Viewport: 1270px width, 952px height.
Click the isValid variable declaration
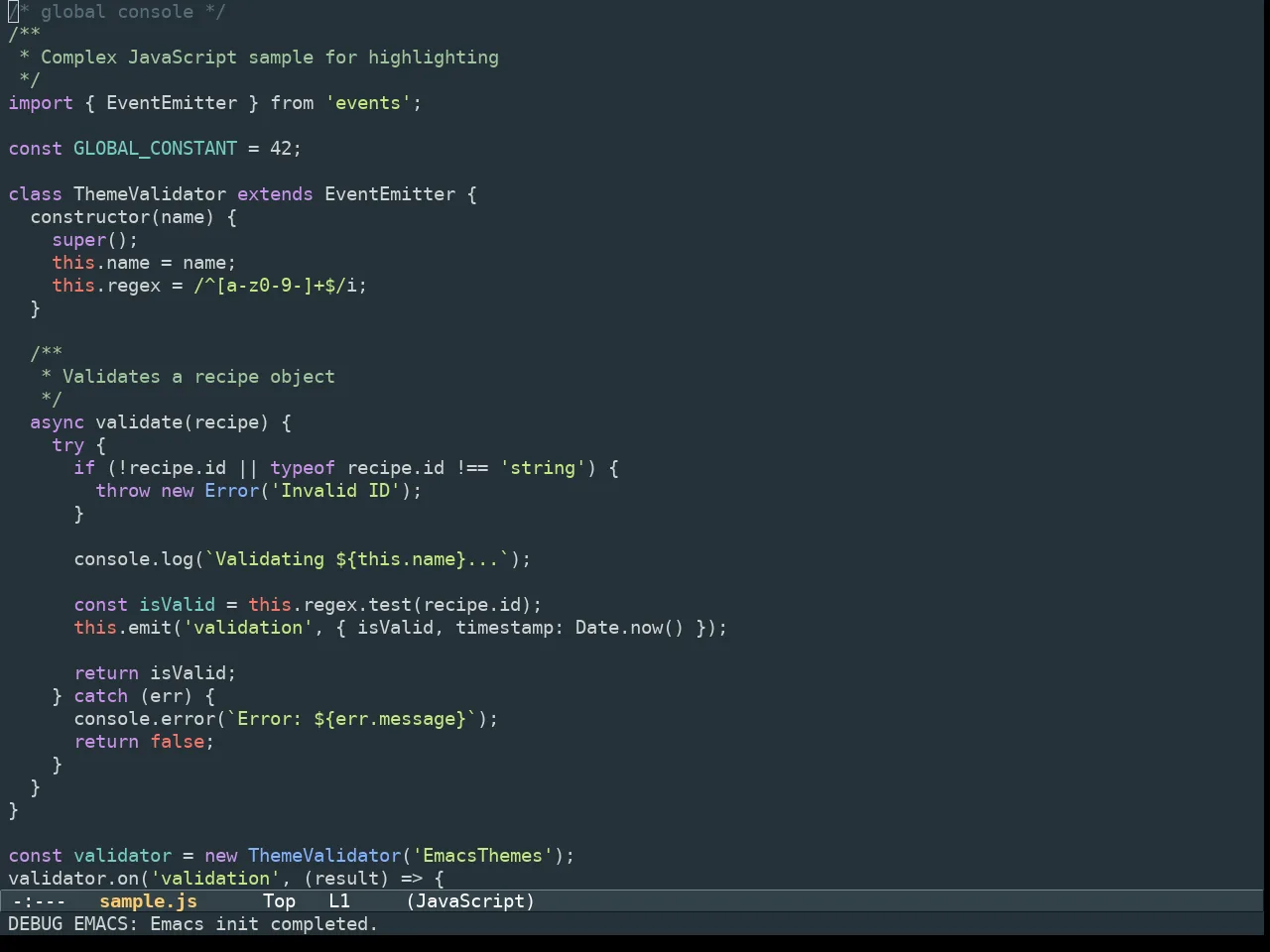pyautogui.click(x=177, y=605)
